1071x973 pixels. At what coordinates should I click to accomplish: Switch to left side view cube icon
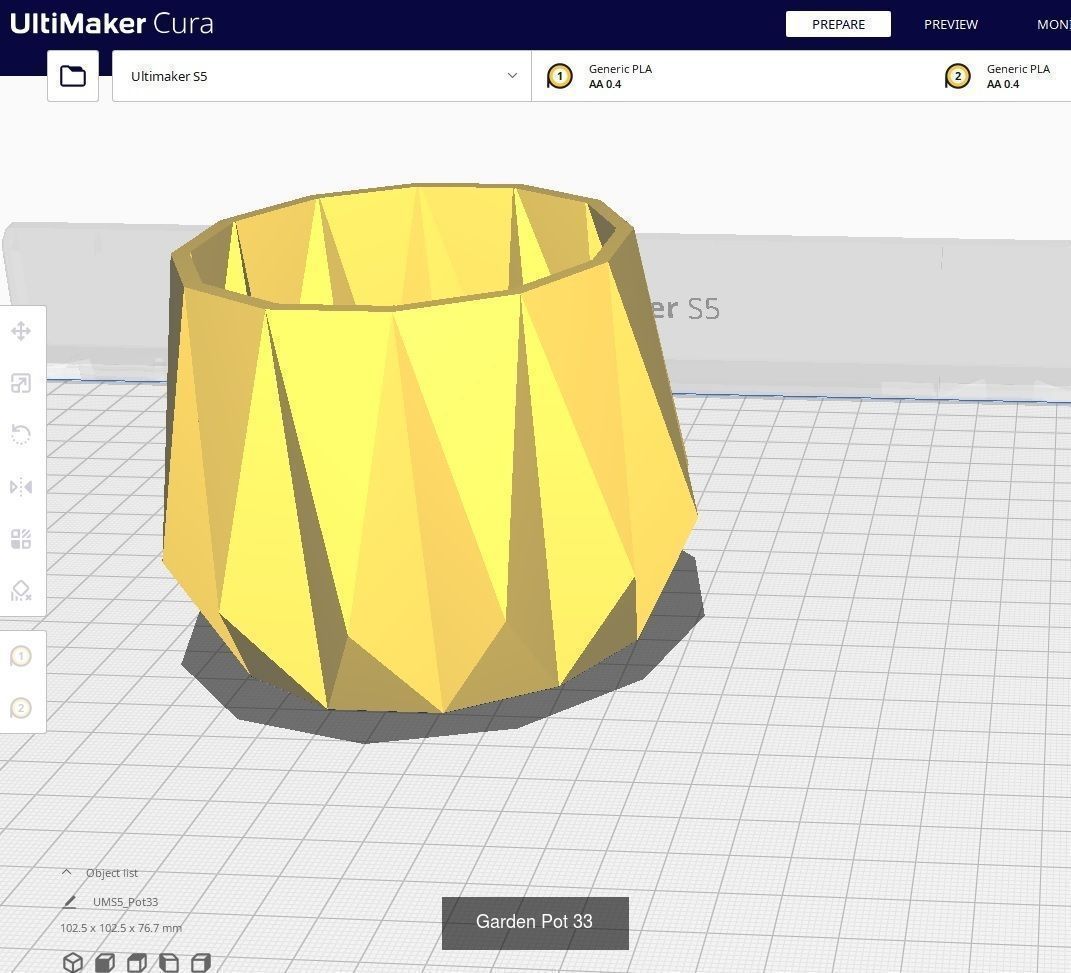coord(169,962)
